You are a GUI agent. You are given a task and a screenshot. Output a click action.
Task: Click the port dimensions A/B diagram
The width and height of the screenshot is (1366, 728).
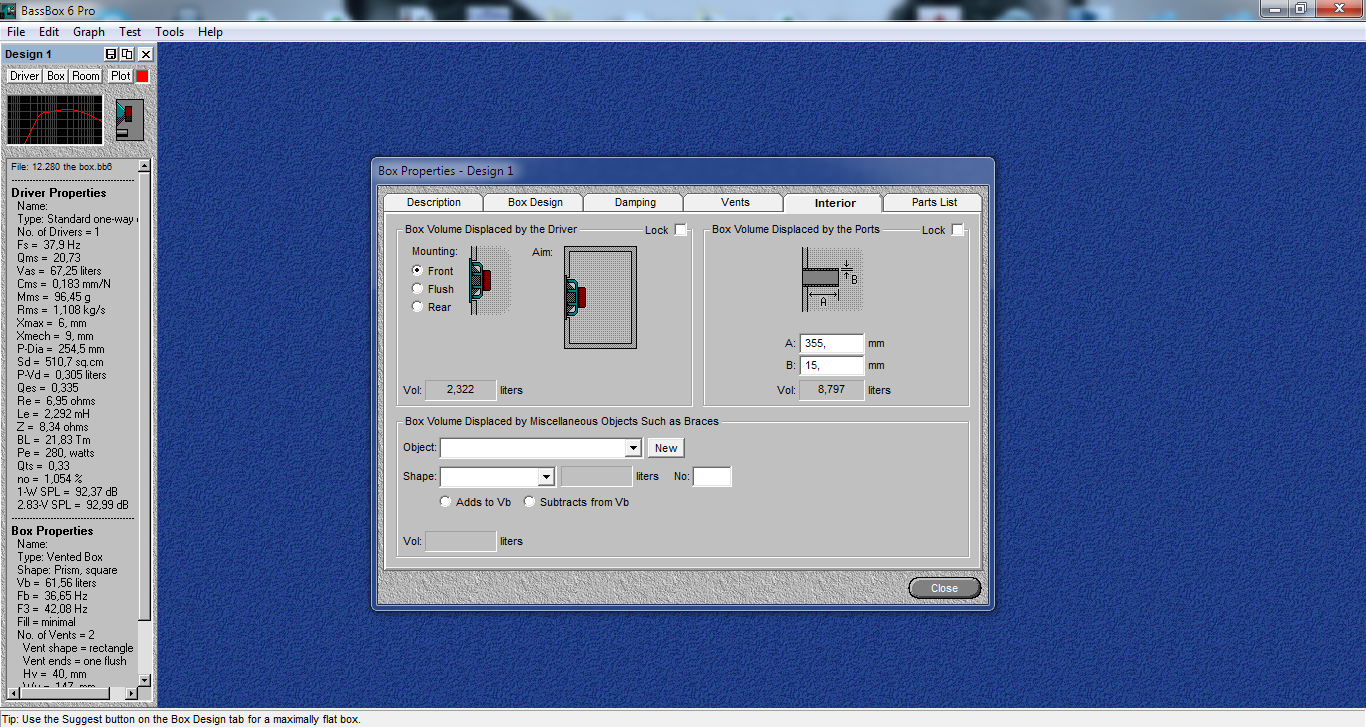tap(831, 279)
